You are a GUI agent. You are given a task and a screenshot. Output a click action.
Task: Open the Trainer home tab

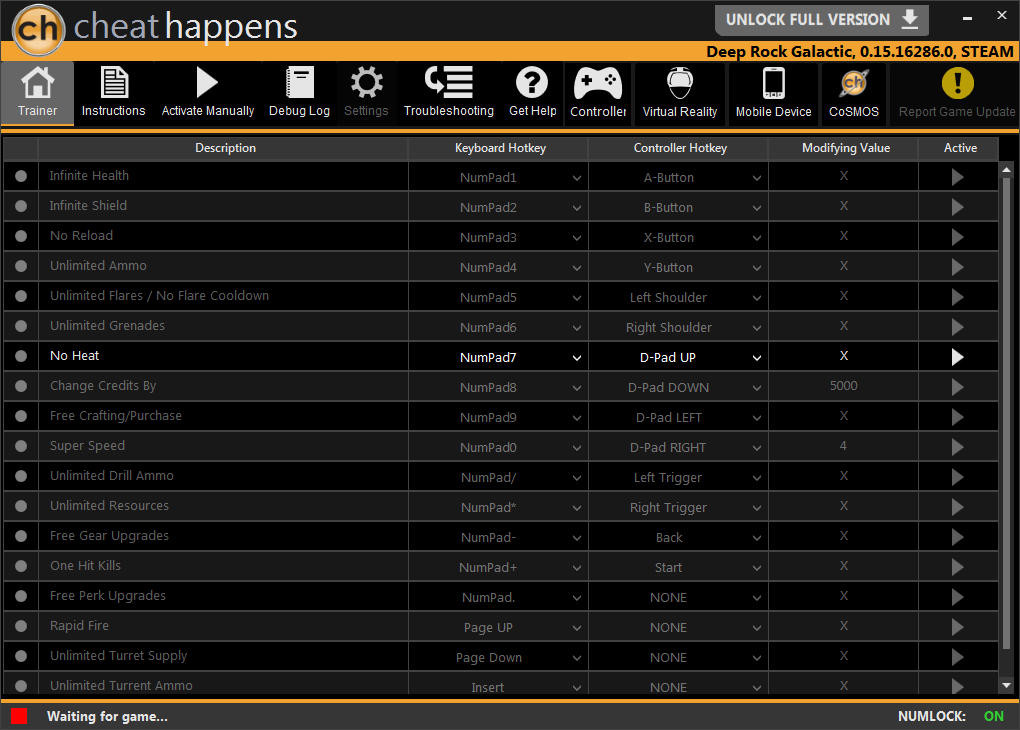37,93
